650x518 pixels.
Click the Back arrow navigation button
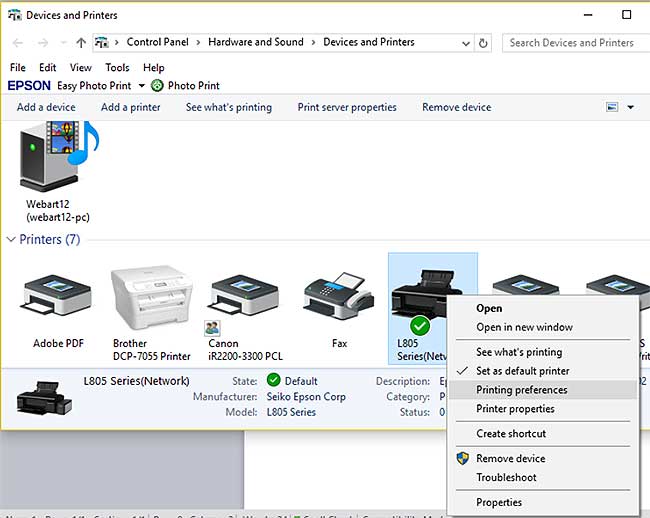[x=18, y=43]
